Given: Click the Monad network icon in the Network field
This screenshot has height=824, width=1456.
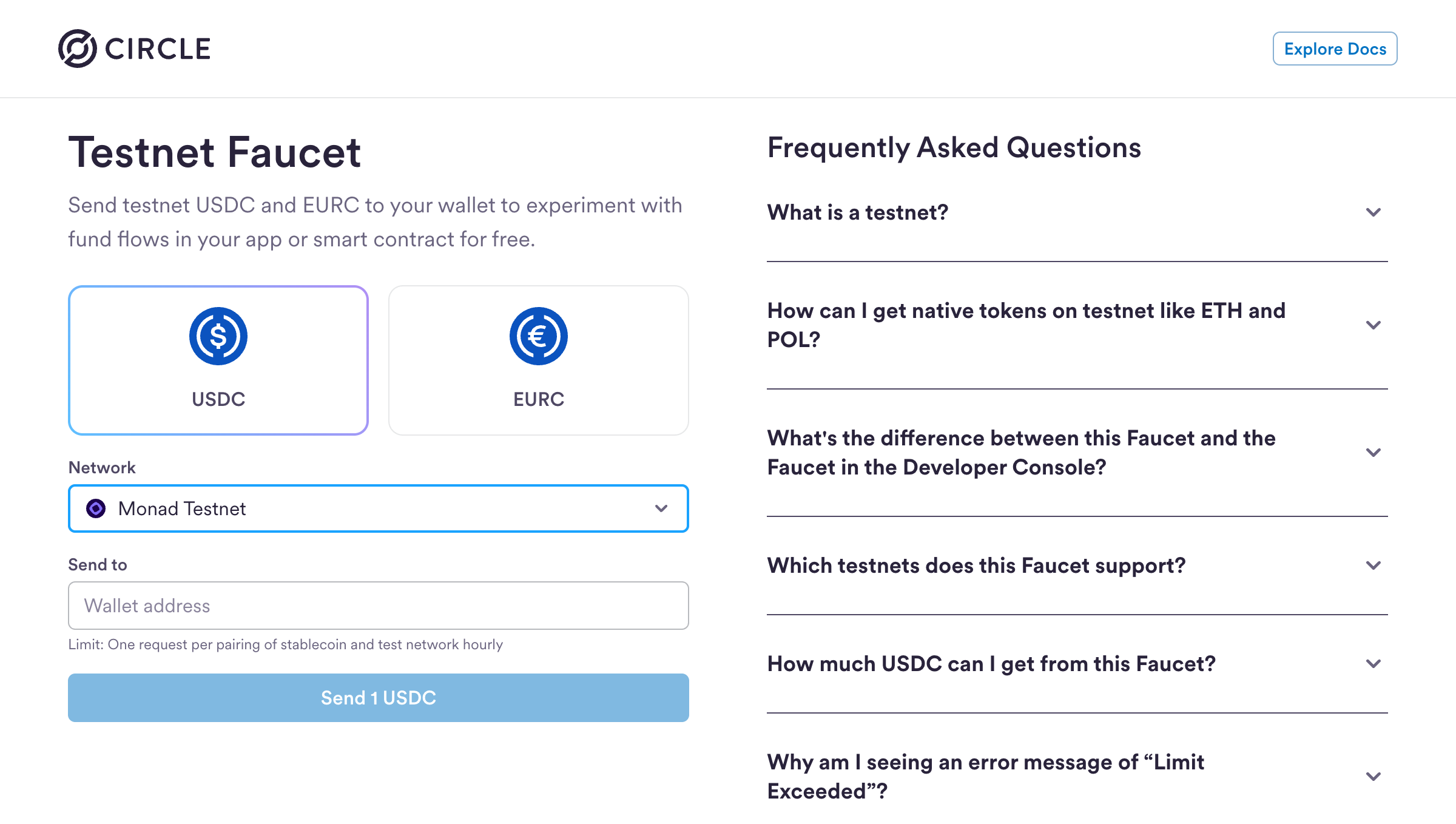Looking at the screenshot, I should pyautogui.click(x=95, y=508).
